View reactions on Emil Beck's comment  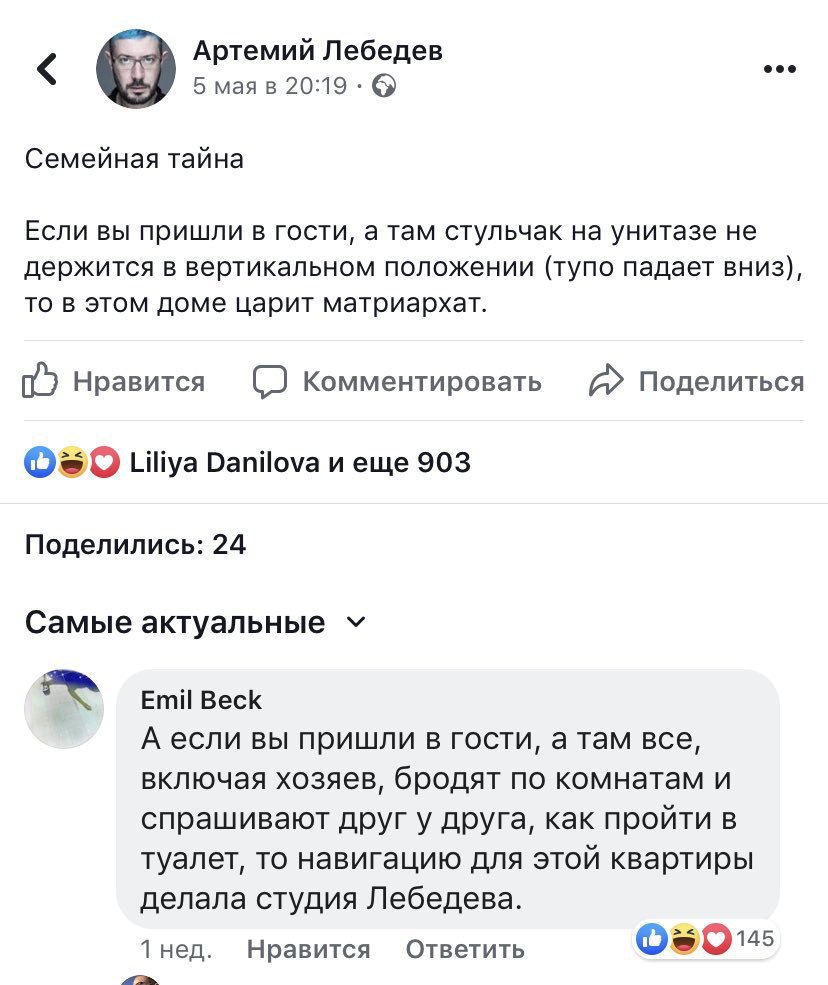click(705, 938)
